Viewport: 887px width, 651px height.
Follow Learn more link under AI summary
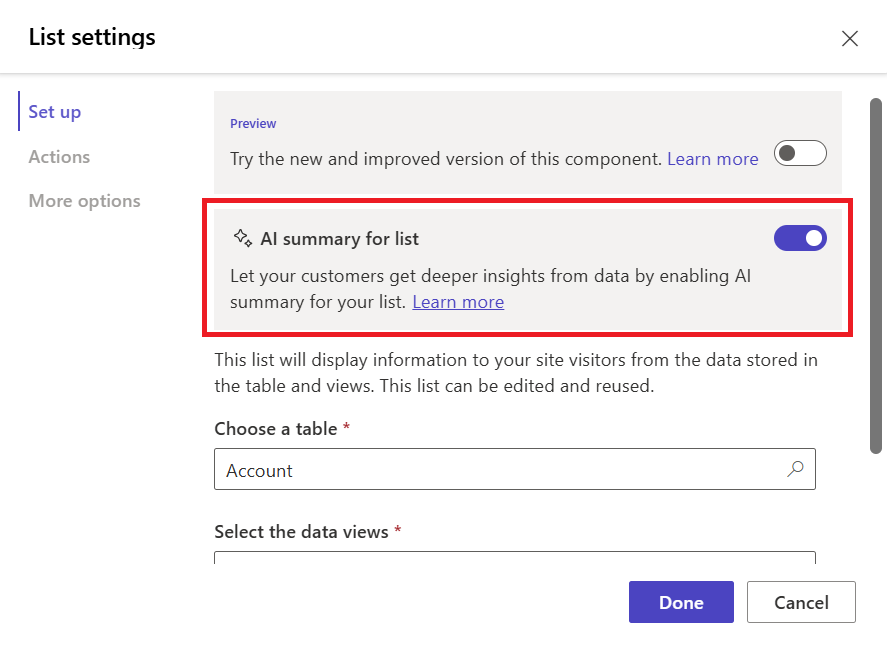[458, 302]
